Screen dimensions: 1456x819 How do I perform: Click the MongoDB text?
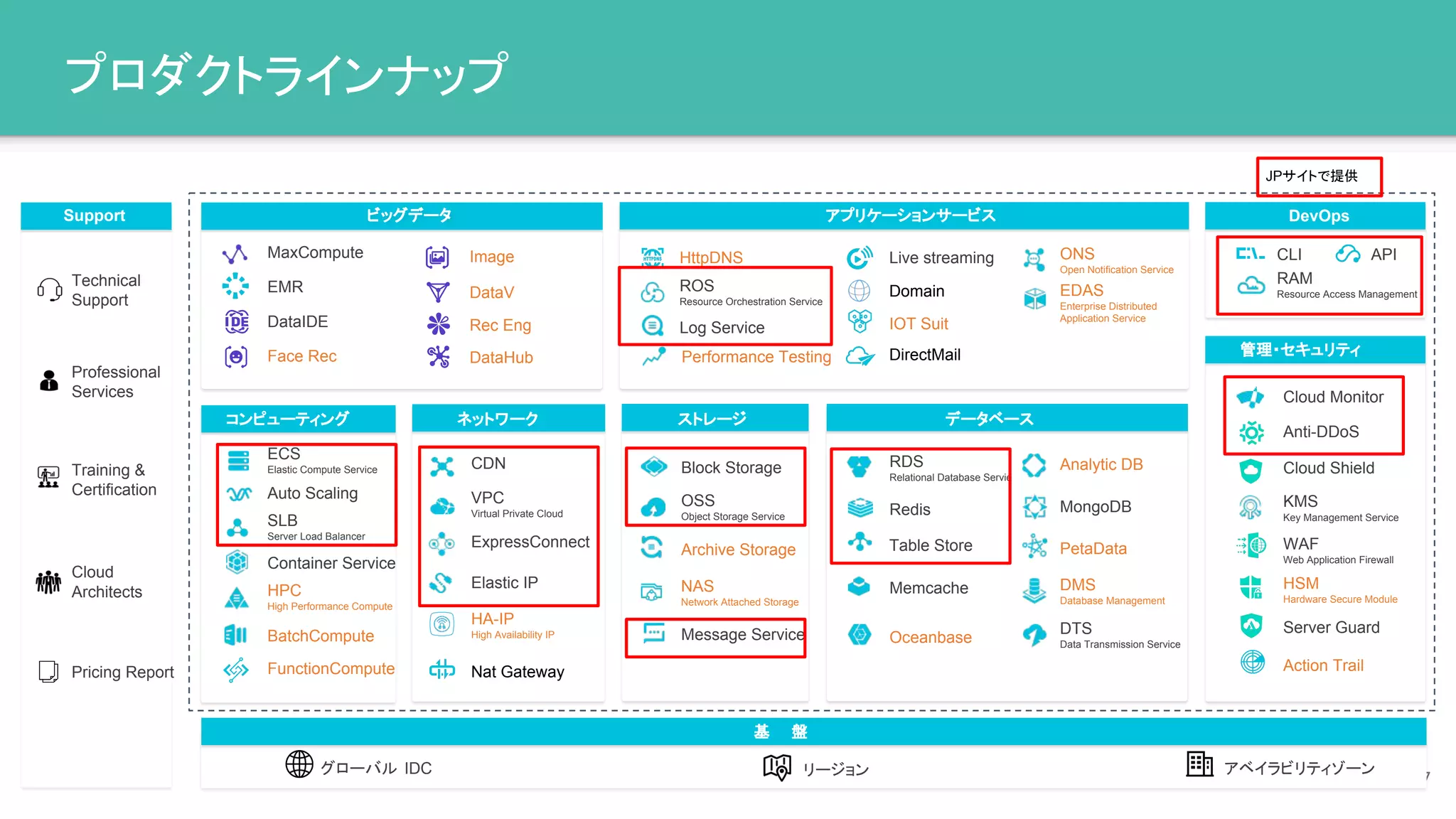click(x=1096, y=507)
